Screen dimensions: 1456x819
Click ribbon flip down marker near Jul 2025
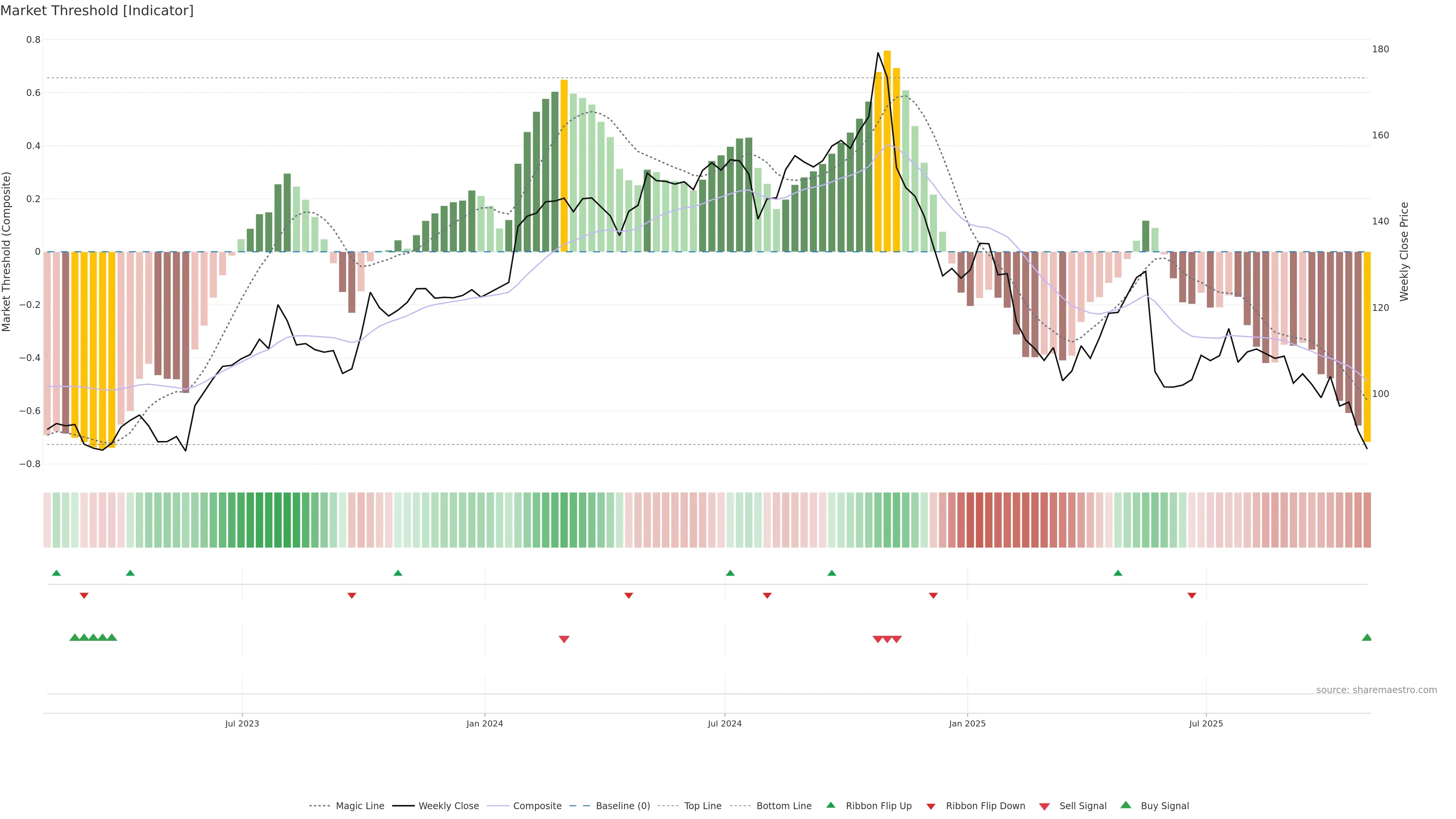click(1191, 596)
